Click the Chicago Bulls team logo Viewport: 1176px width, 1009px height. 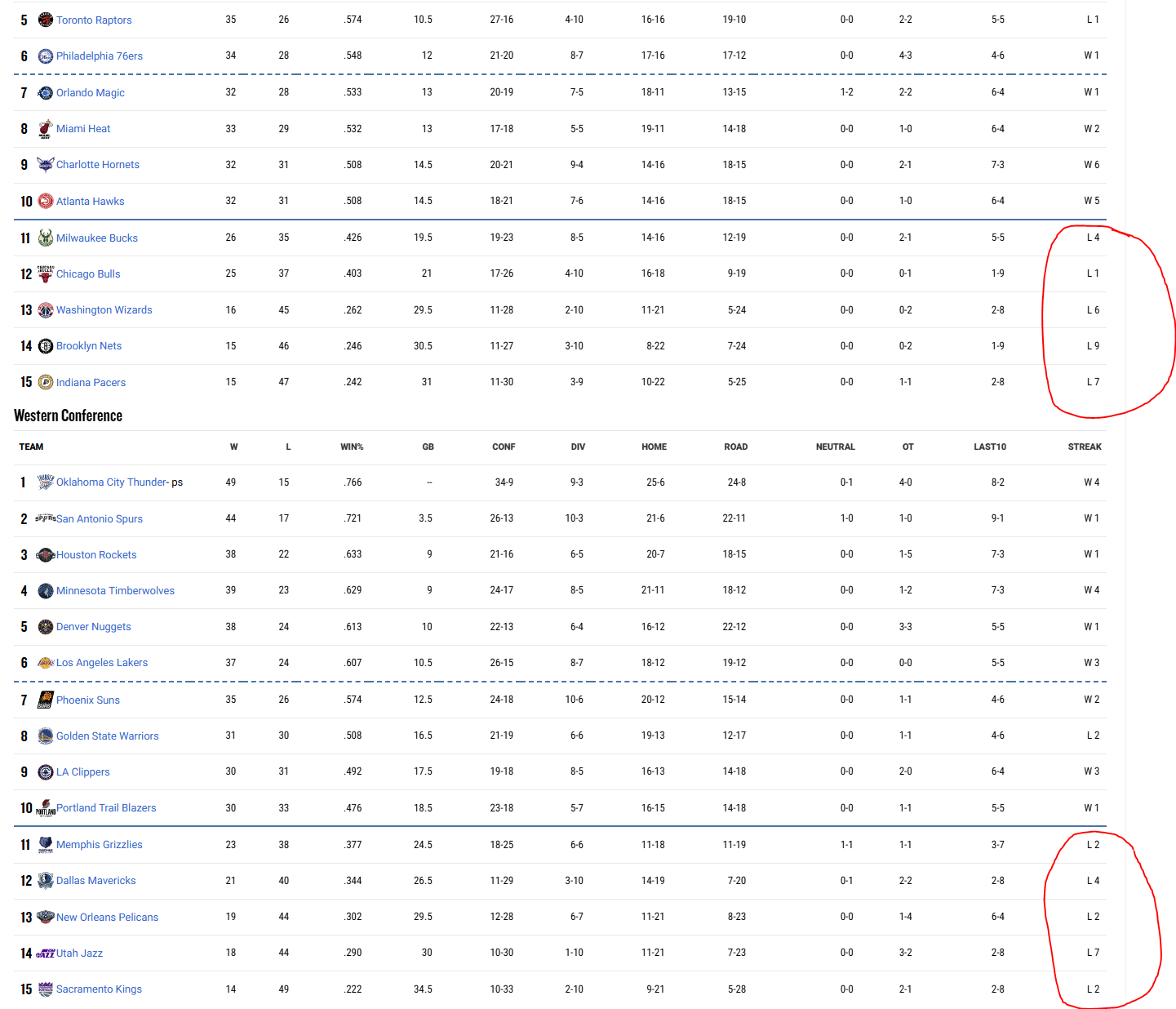pyautogui.click(x=46, y=273)
